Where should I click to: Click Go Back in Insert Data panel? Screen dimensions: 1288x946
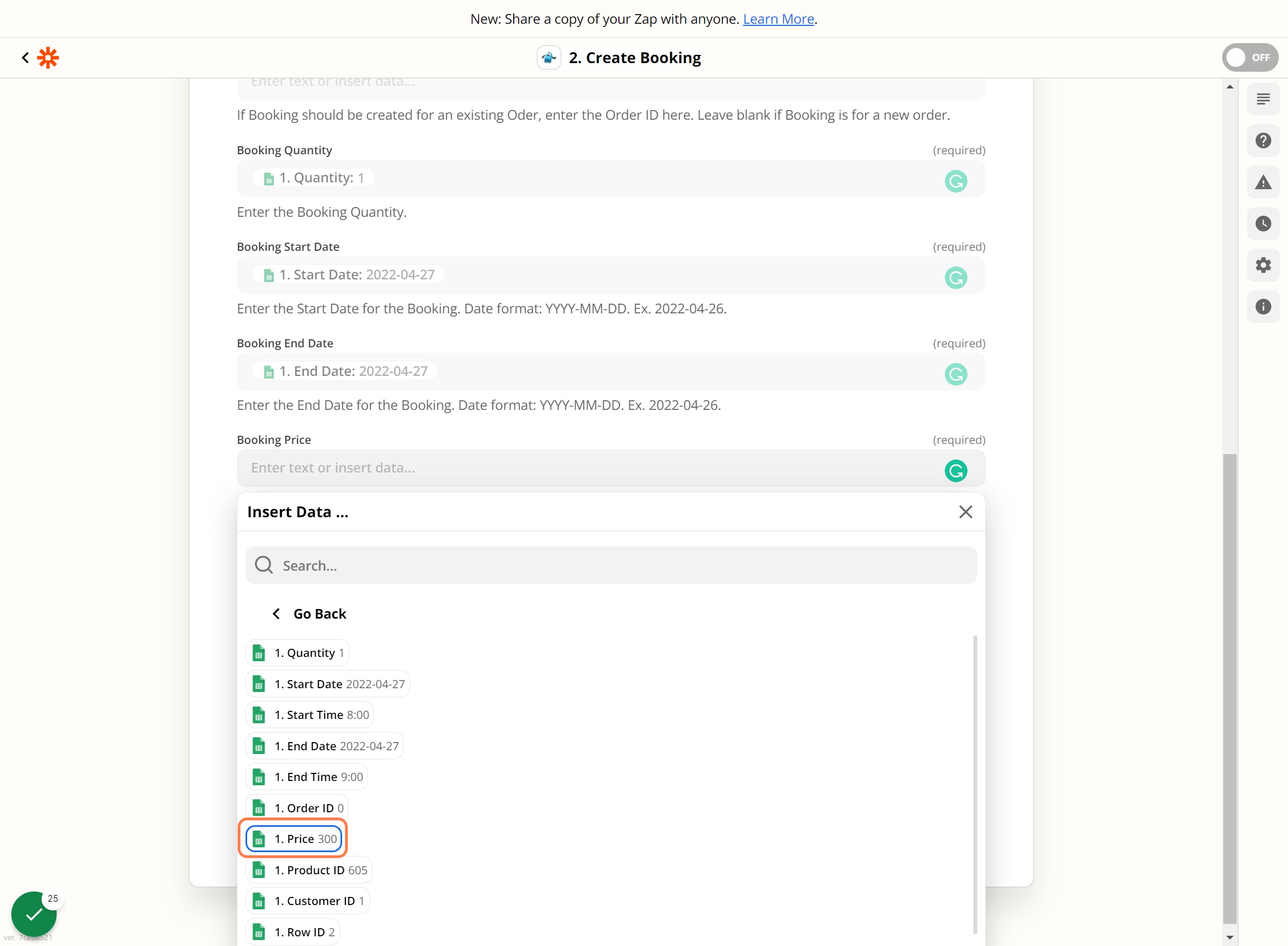(x=309, y=613)
